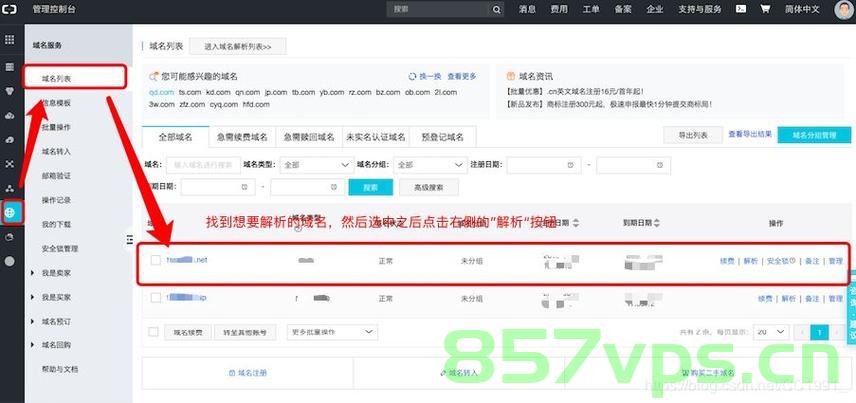Tick the checkbox for the .net domain row

click(x=156, y=260)
